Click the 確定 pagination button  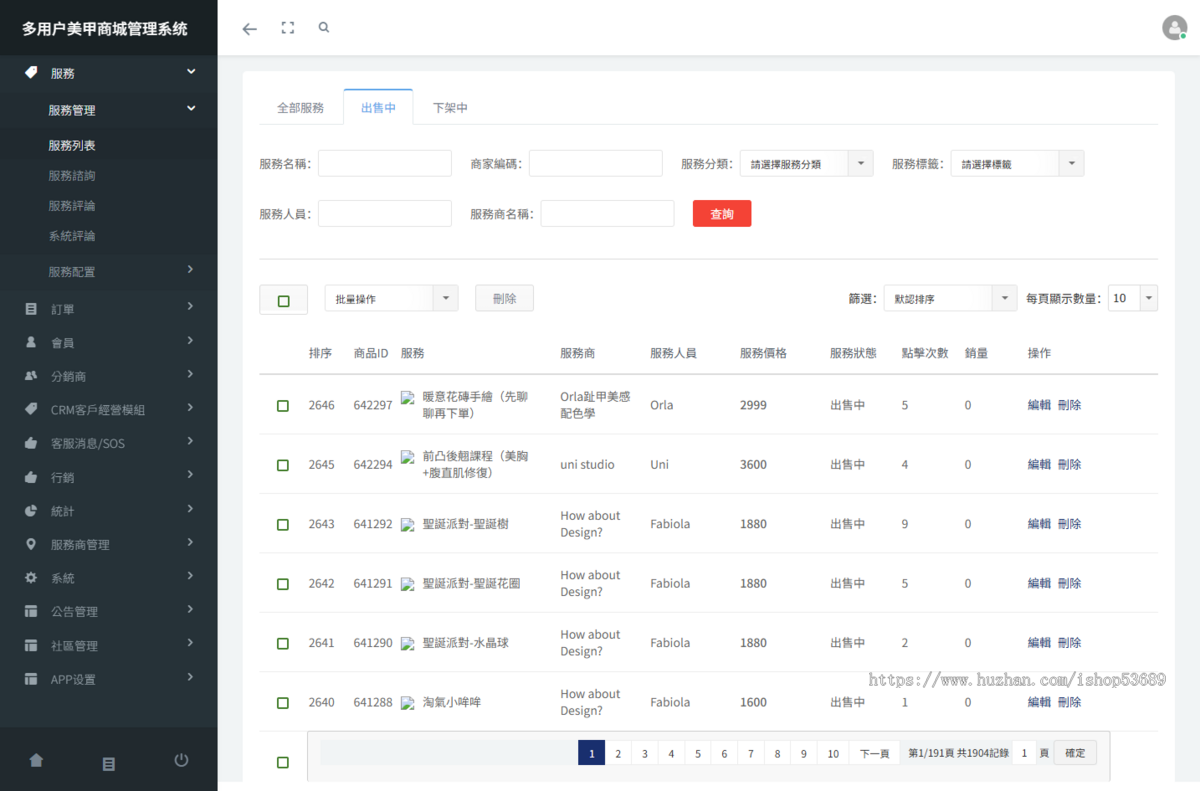[x=1075, y=752]
